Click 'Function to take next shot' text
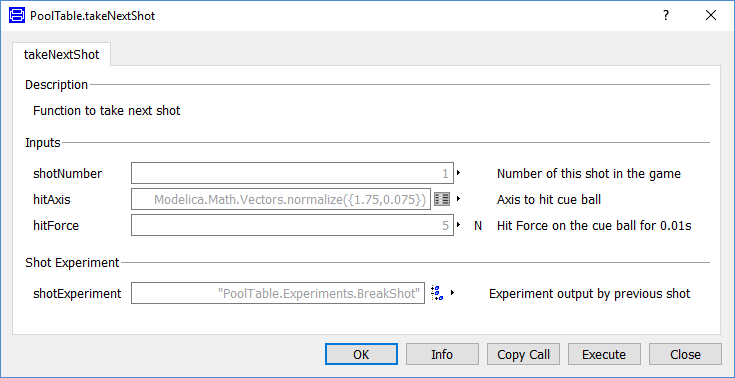Viewport: 735px width, 378px height. (107, 111)
